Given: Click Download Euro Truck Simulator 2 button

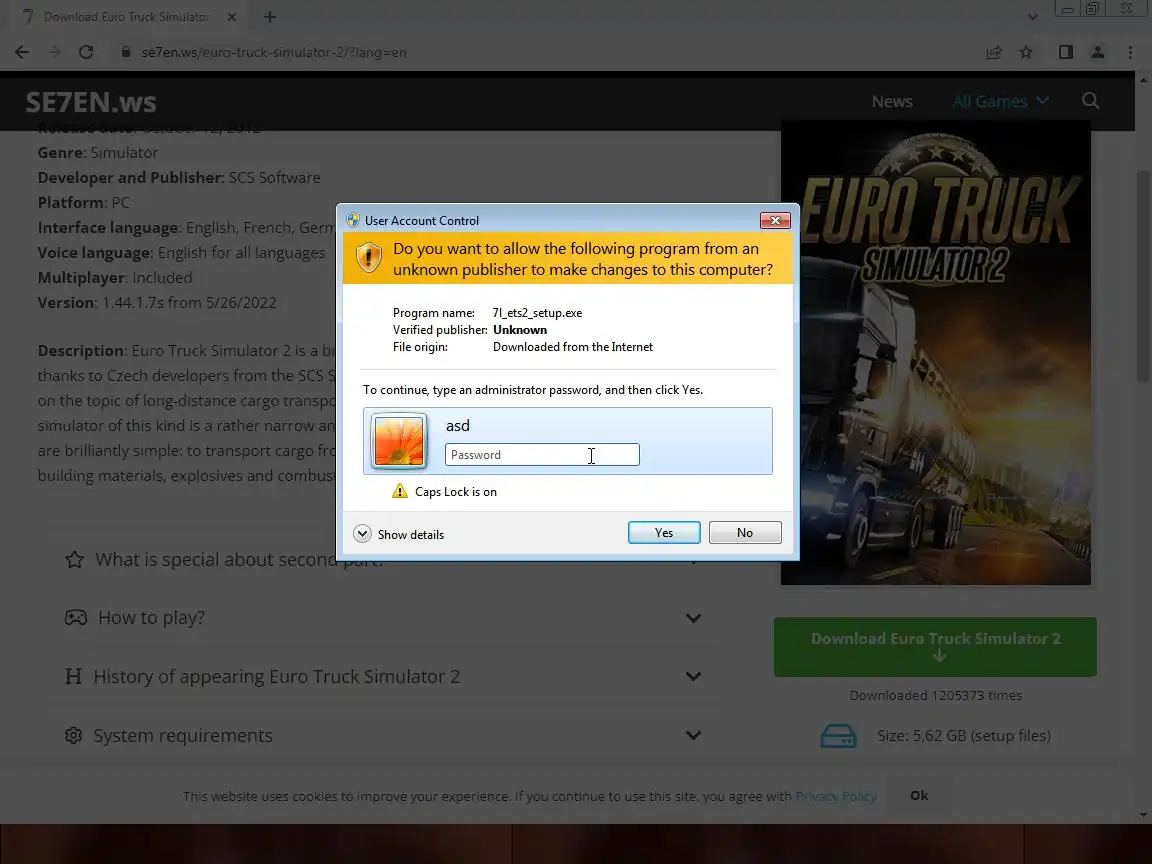Looking at the screenshot, I should [935, 647].
